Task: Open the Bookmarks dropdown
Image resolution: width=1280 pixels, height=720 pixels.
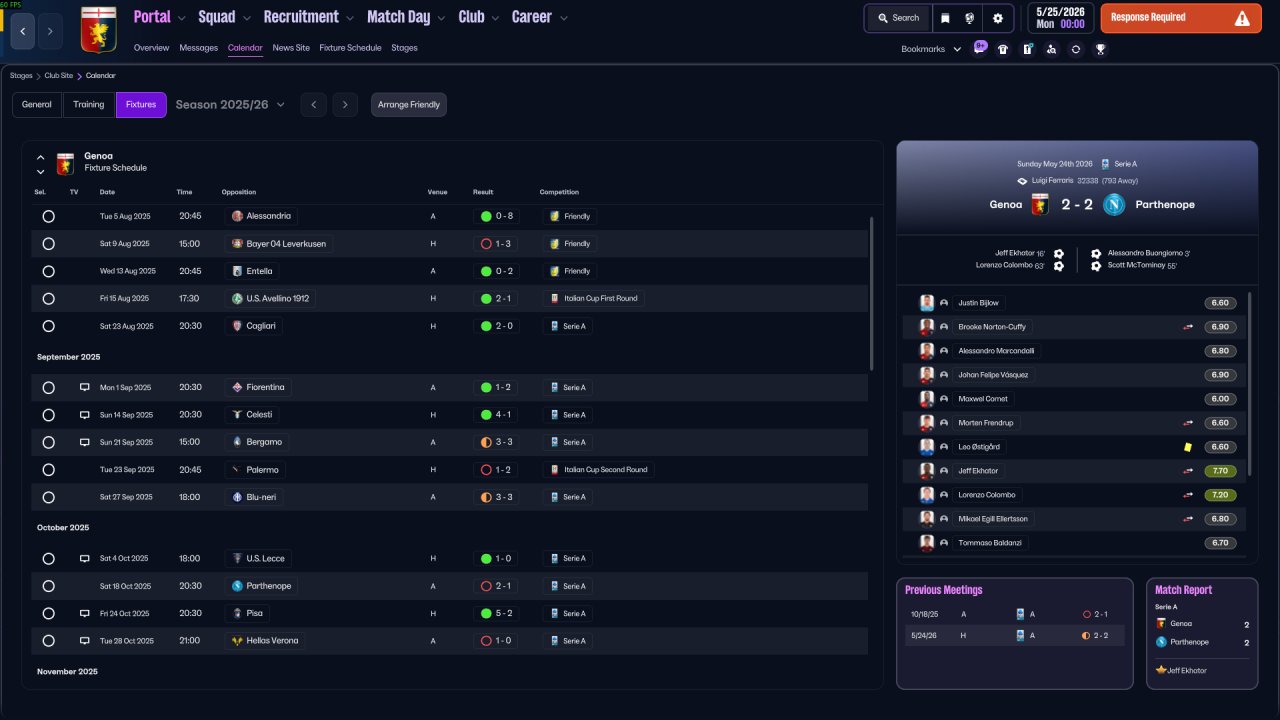Action: coord(931,49)
